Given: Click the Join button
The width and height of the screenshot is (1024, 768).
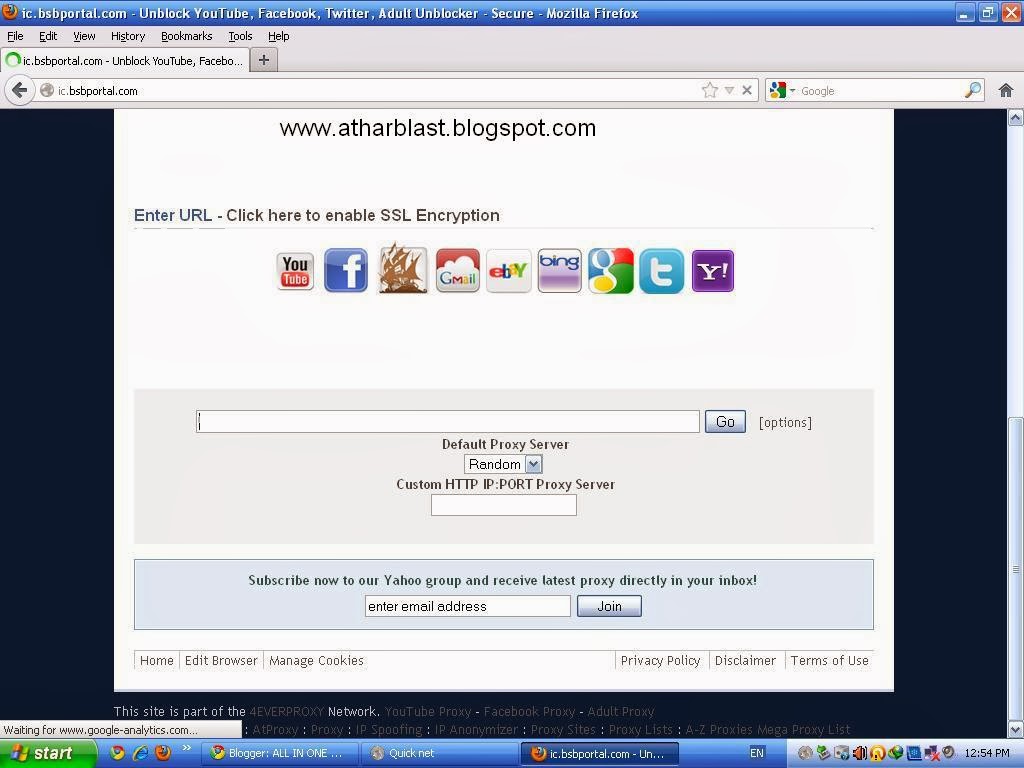Looking at the screenshot, I should coord(609,606).
